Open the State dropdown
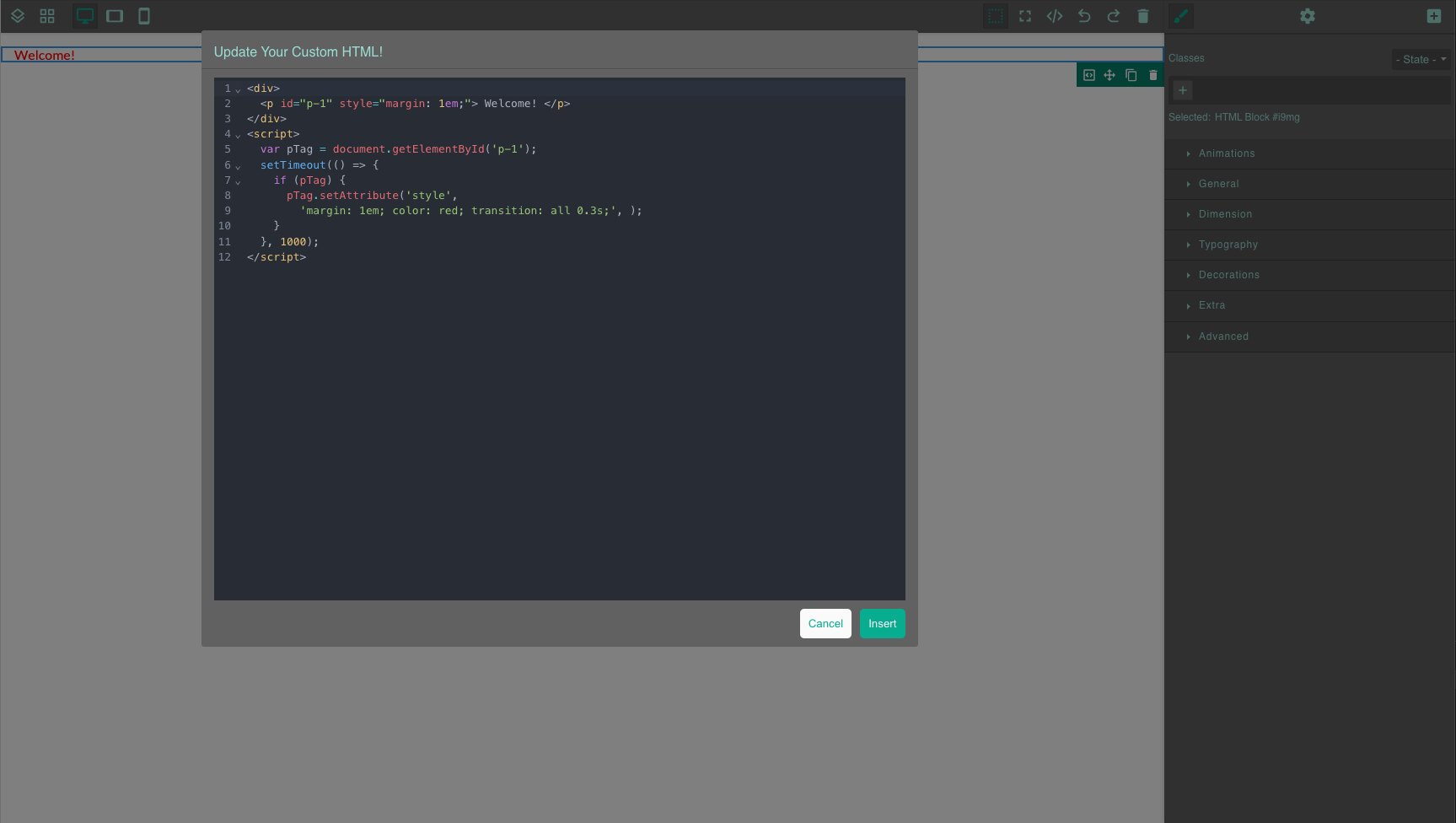The height and width of the screenshot is (823, 1456). pyautogui.click(x=1421, y=59)
